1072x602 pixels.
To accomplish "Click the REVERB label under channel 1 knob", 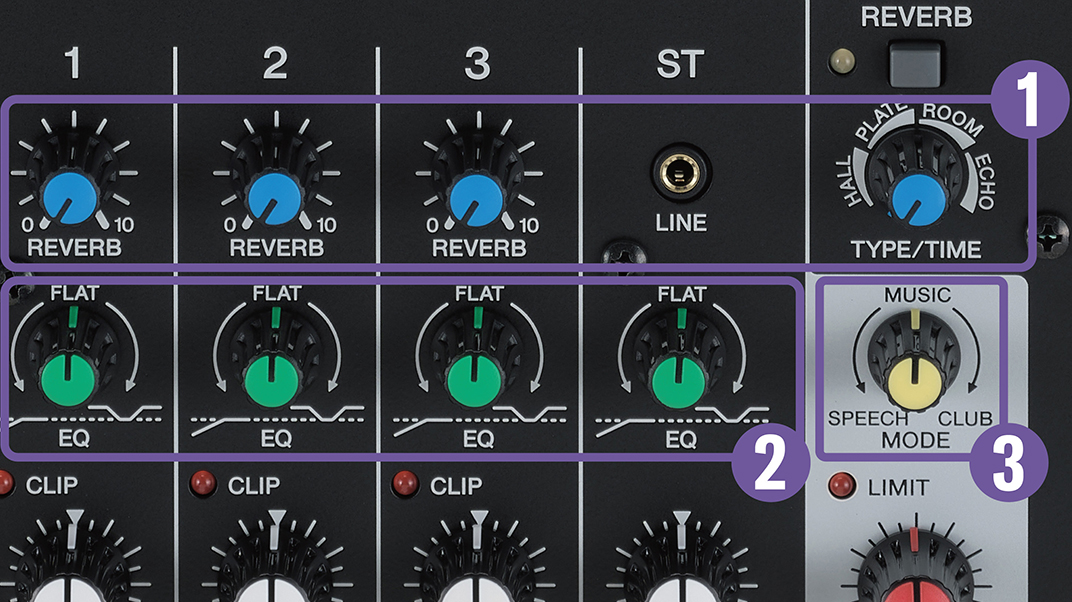I will [x=74, y=248].
